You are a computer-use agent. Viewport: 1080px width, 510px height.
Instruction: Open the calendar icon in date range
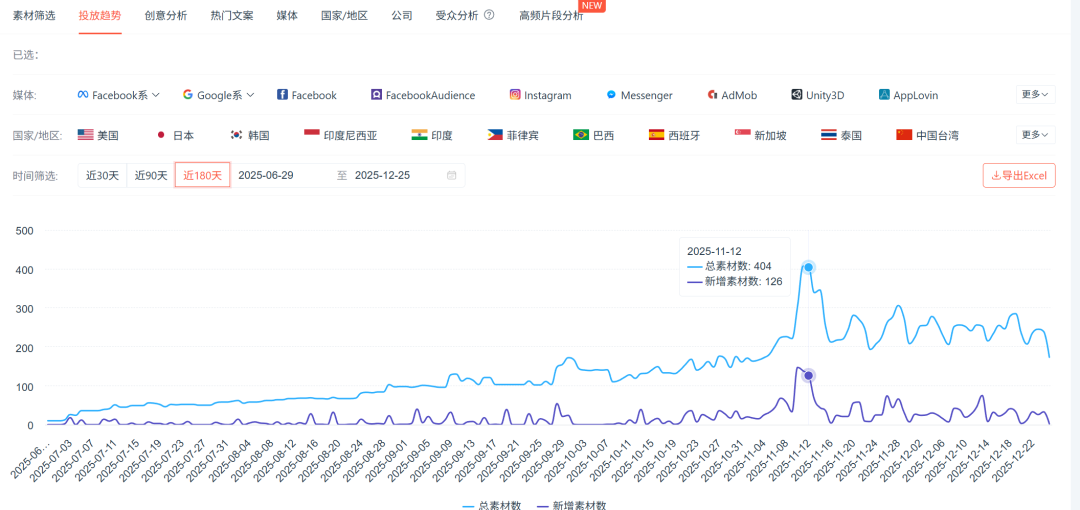point(452,175)
